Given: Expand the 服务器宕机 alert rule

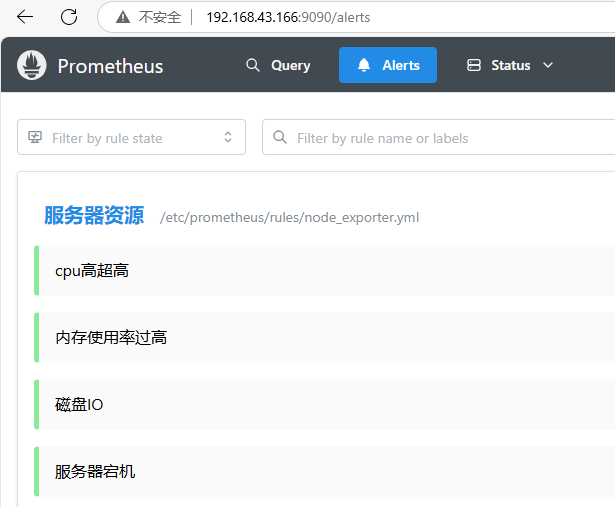Looking at the screenshot, I should (x=324, y=471).
